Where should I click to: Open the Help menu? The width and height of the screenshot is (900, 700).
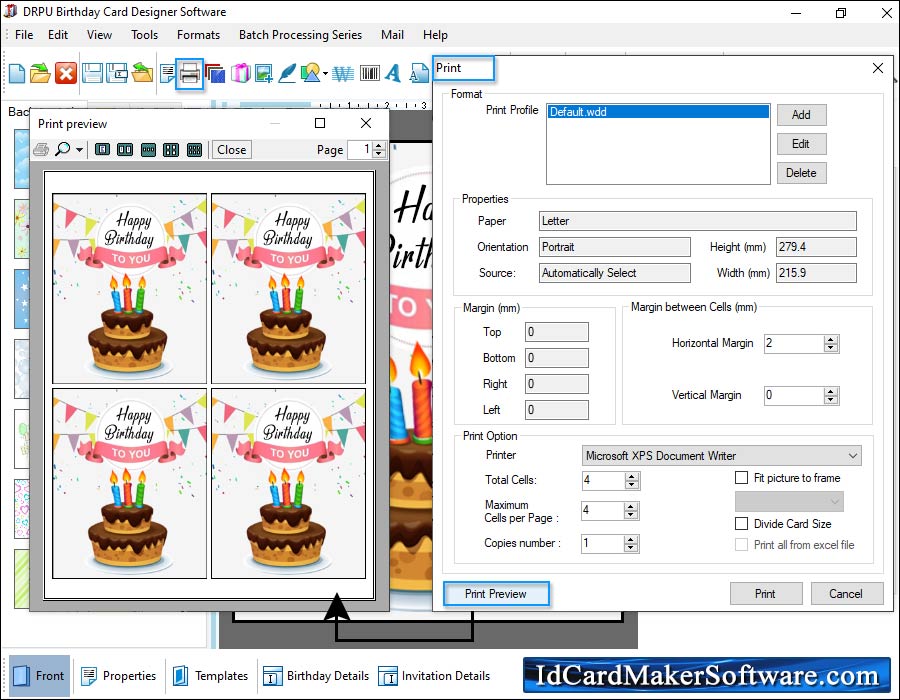tap(435, 35)
